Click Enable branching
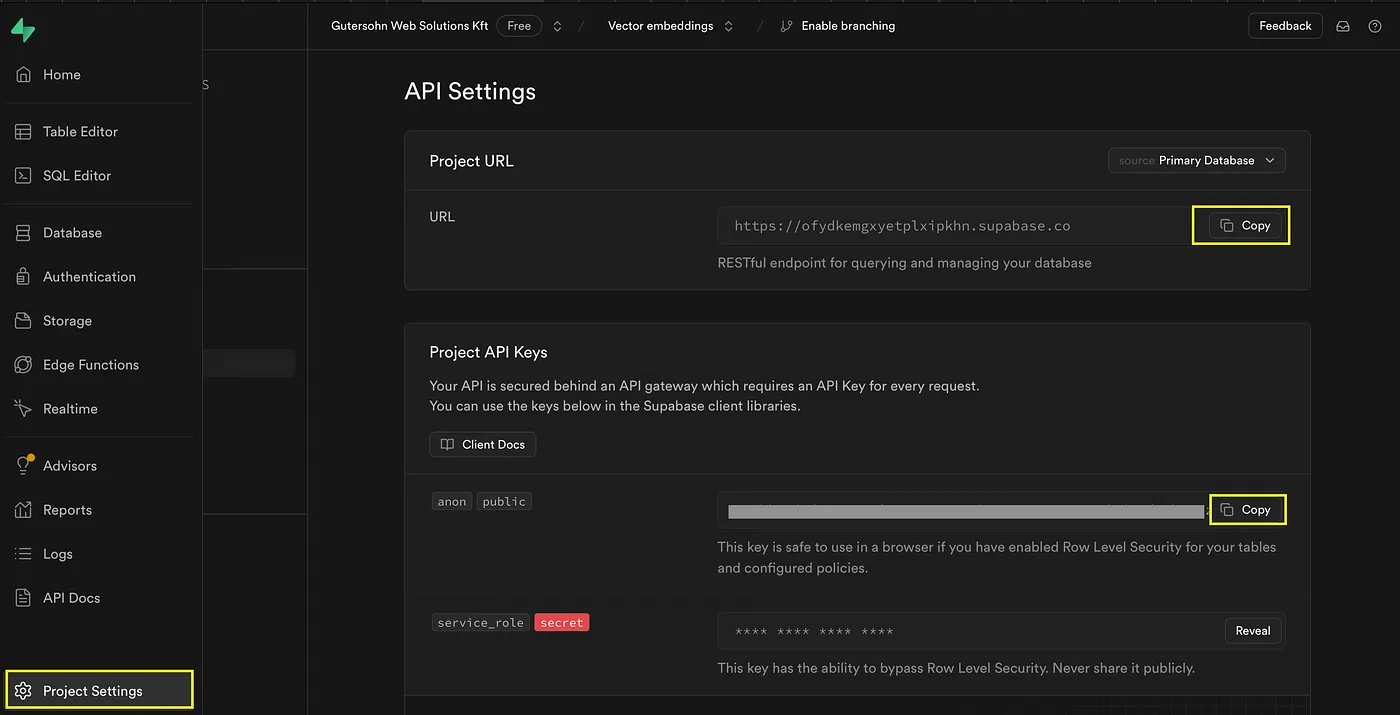1400x715 pixels. point(837,26)
